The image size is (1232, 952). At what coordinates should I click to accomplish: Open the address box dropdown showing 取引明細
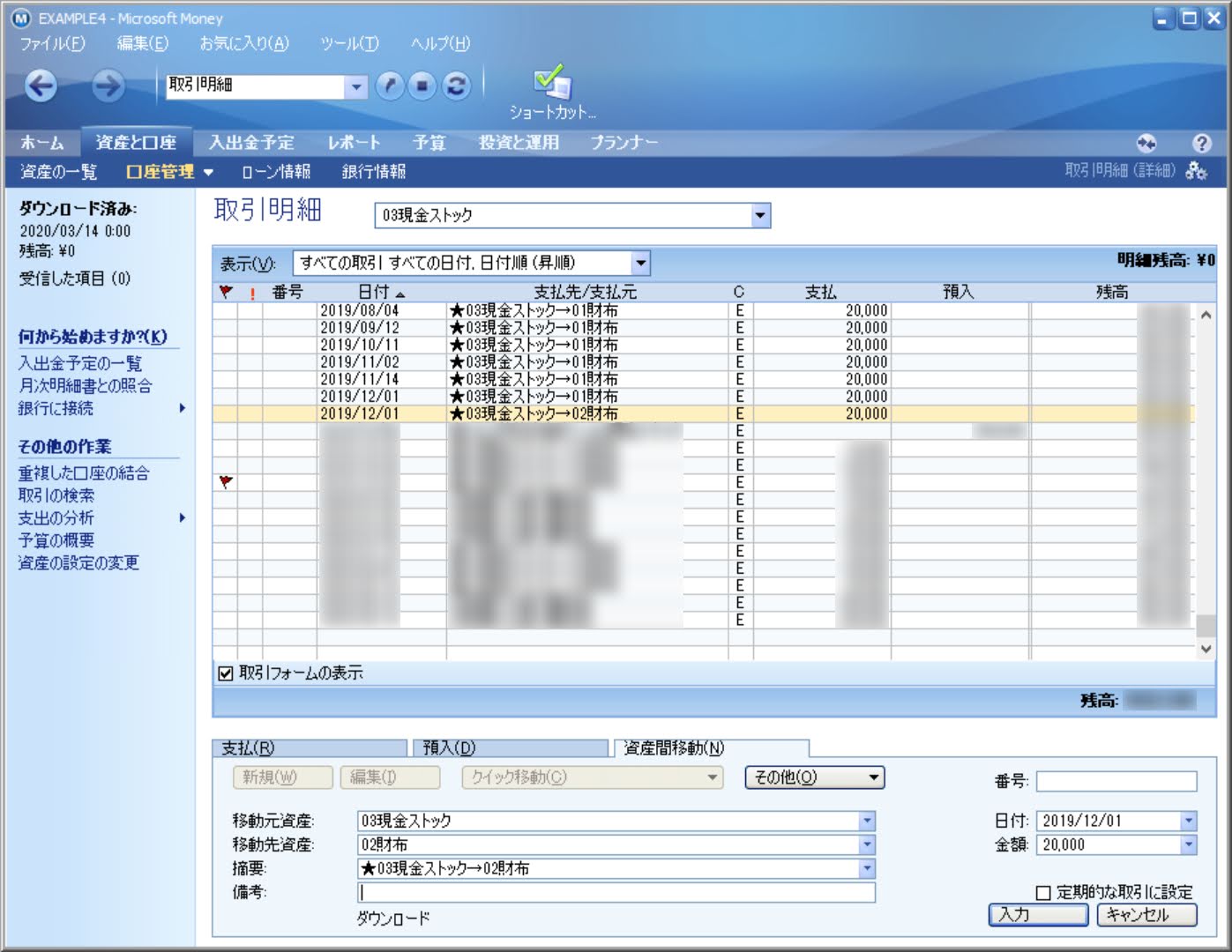355,86
